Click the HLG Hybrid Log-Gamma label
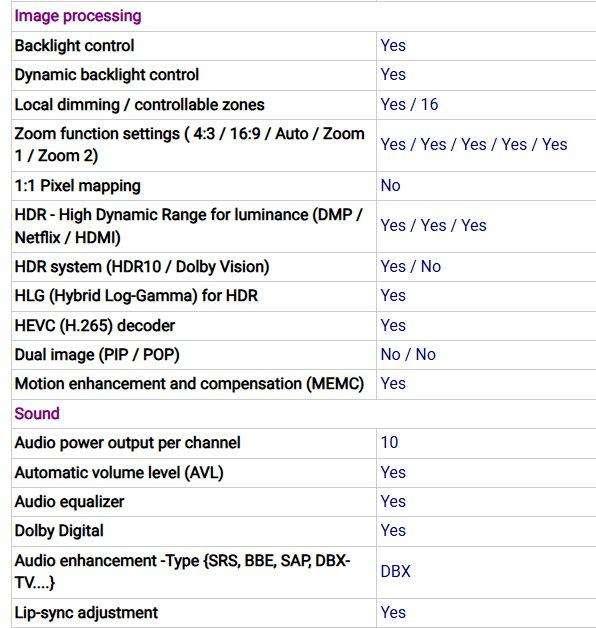Screen dimensions: 596x628 pos(136,296)
